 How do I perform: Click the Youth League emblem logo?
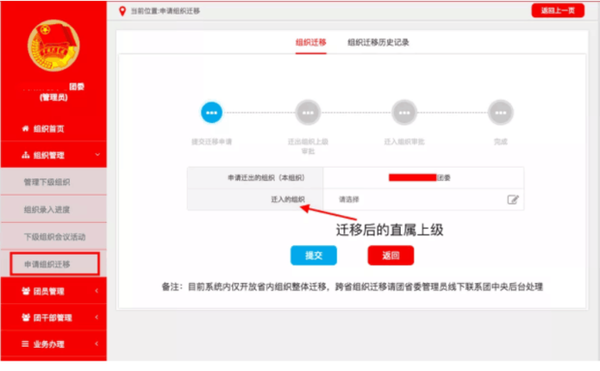click(x=54, y=46)
